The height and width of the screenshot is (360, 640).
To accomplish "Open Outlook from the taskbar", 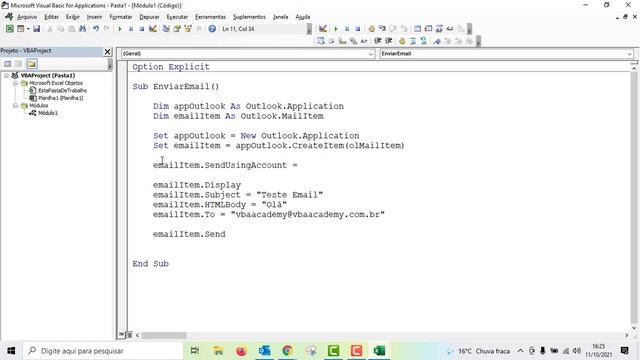I will 264,351.
